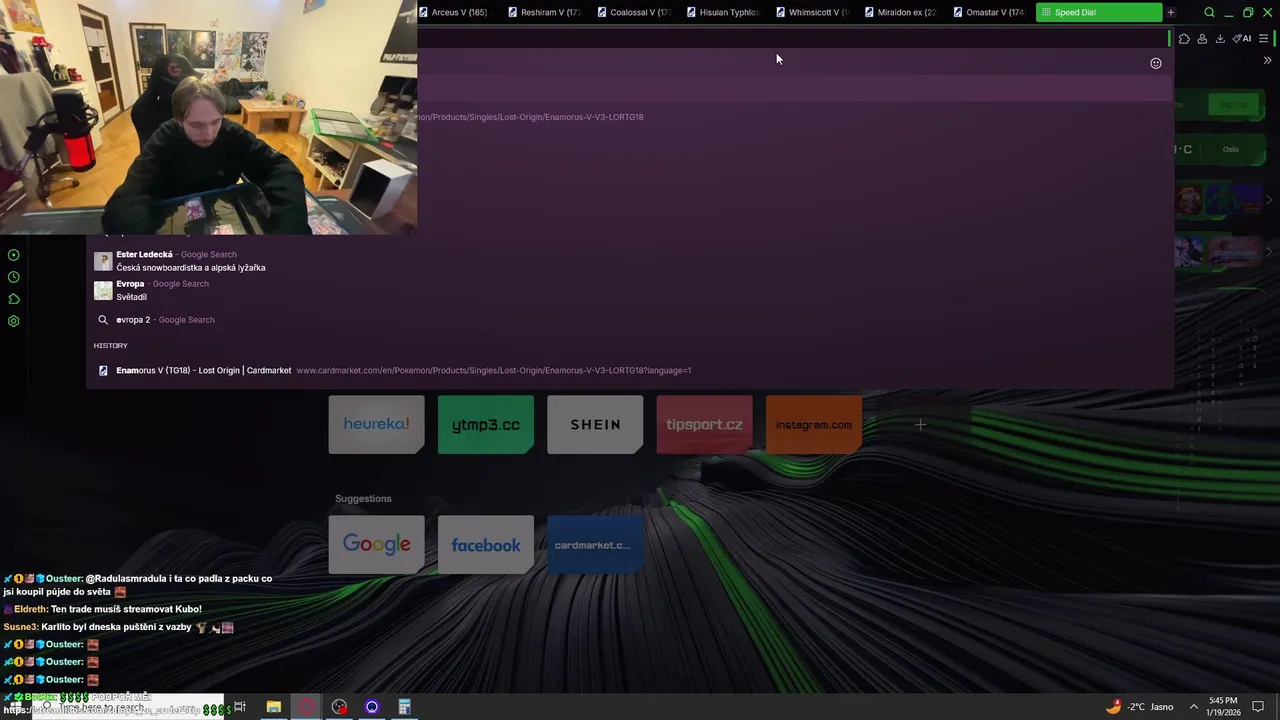Open the ytmp3.cc speed dial tile
1280x720 pixels.
pyautogui.click(x=486, y=424)
